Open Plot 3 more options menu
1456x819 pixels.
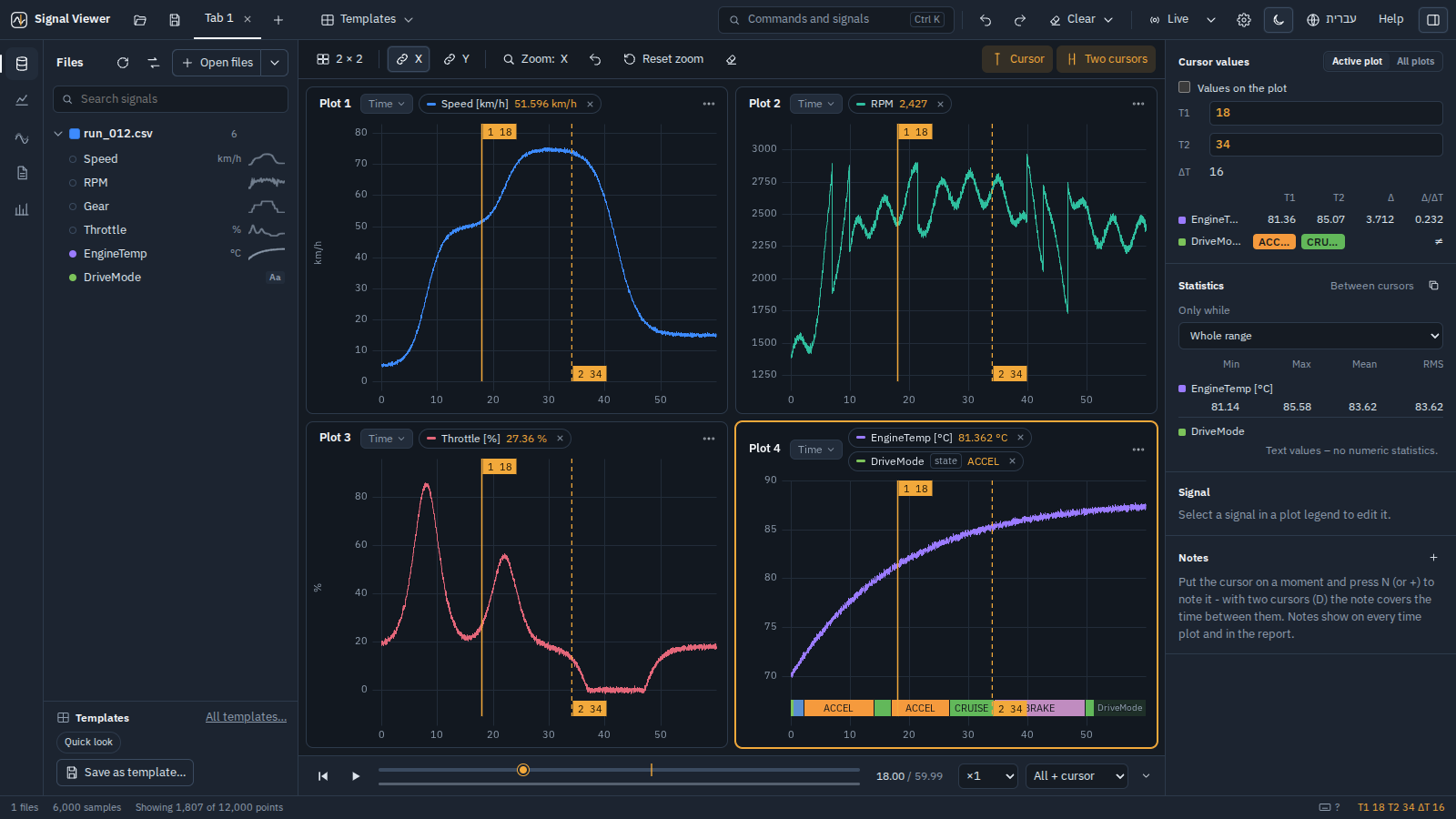709,439
